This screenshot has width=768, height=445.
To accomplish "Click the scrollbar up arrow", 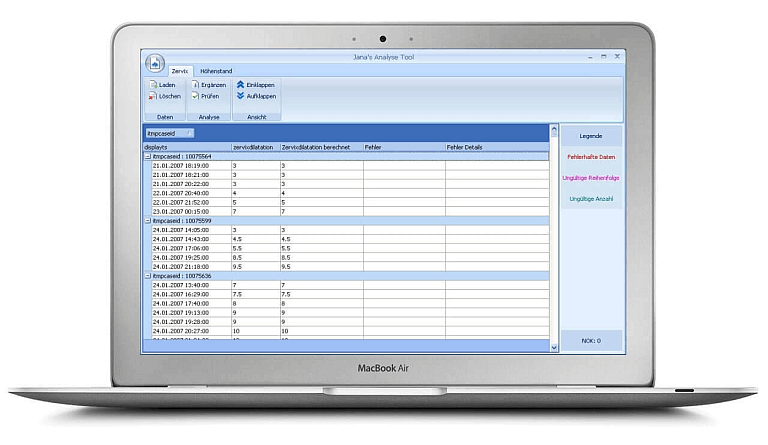I will [554, 129].
